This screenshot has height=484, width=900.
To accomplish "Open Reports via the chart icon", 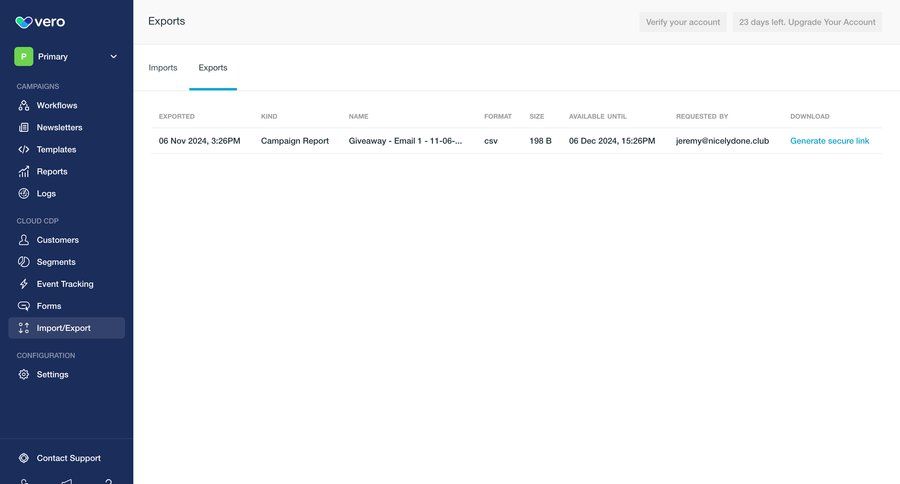I will pos(24,172).
